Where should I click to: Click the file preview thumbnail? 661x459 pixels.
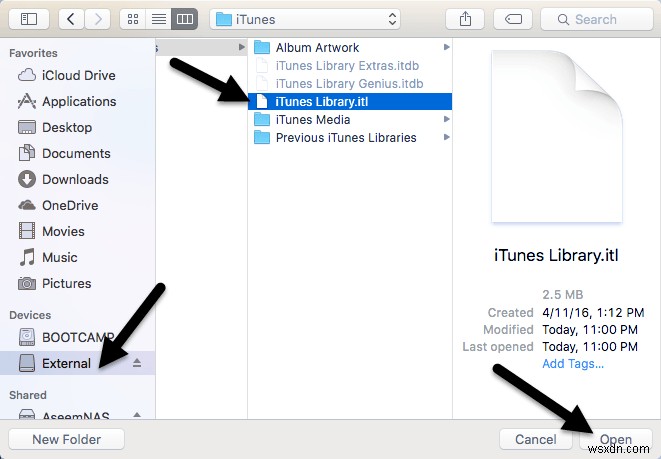[557, 136]
